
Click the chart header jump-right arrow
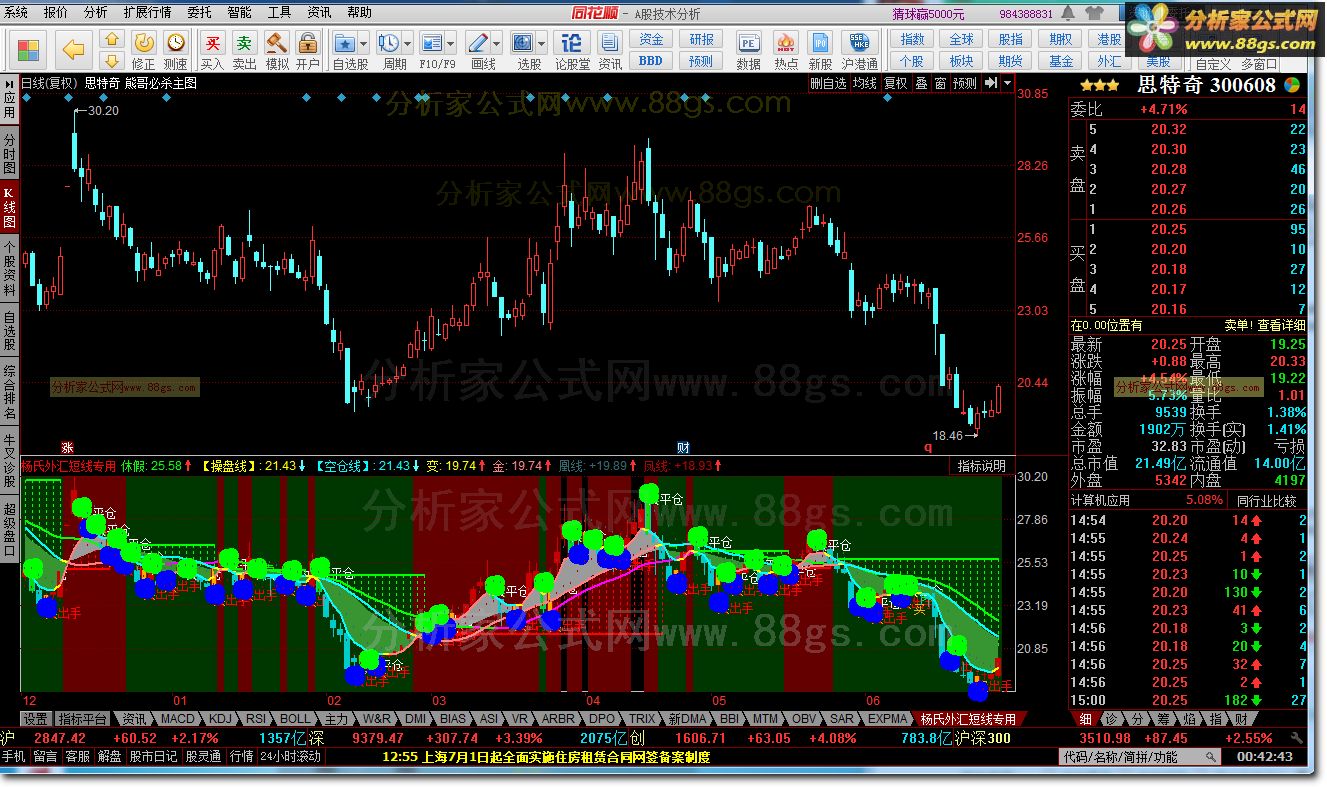(990, 84)
